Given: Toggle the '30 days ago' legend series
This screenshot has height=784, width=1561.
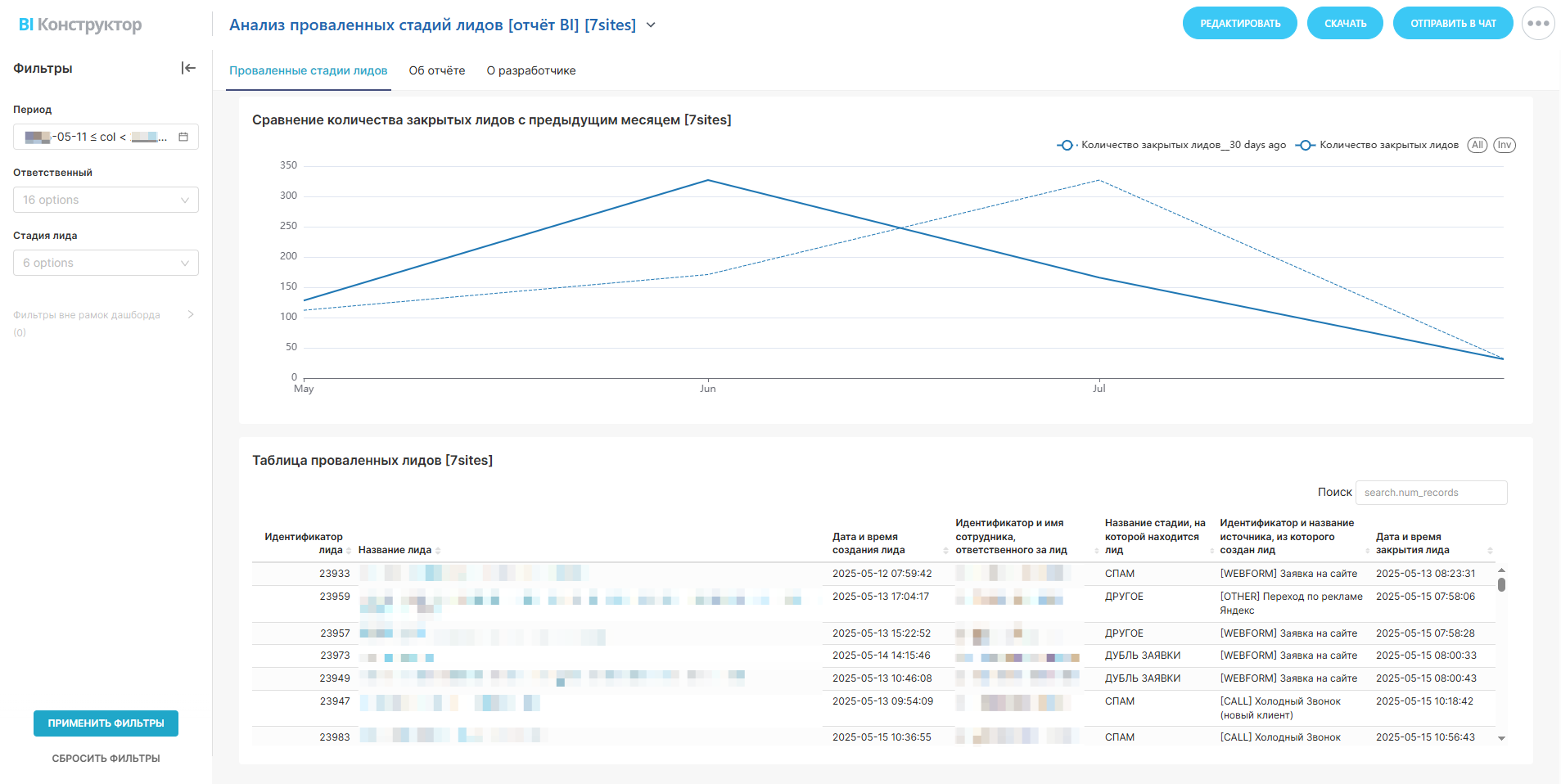Looking at the screenshot, I should [x=1172, y=145].
